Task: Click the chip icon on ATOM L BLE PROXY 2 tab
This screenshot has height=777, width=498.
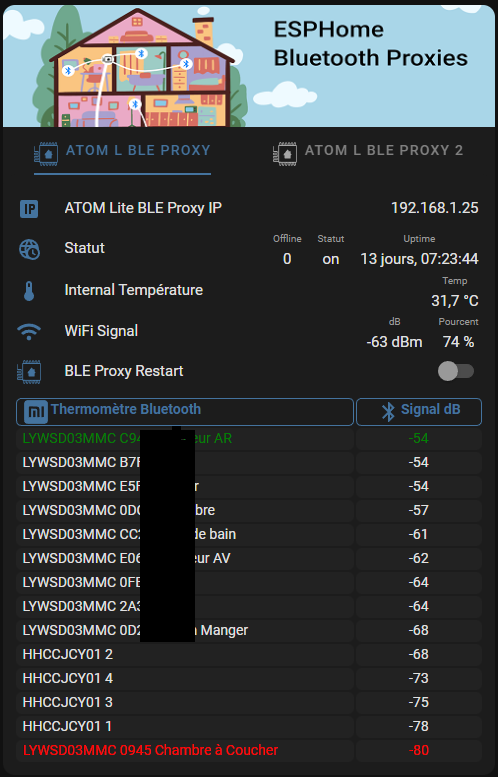Action: pyautogui.click(x=285, y=153)
